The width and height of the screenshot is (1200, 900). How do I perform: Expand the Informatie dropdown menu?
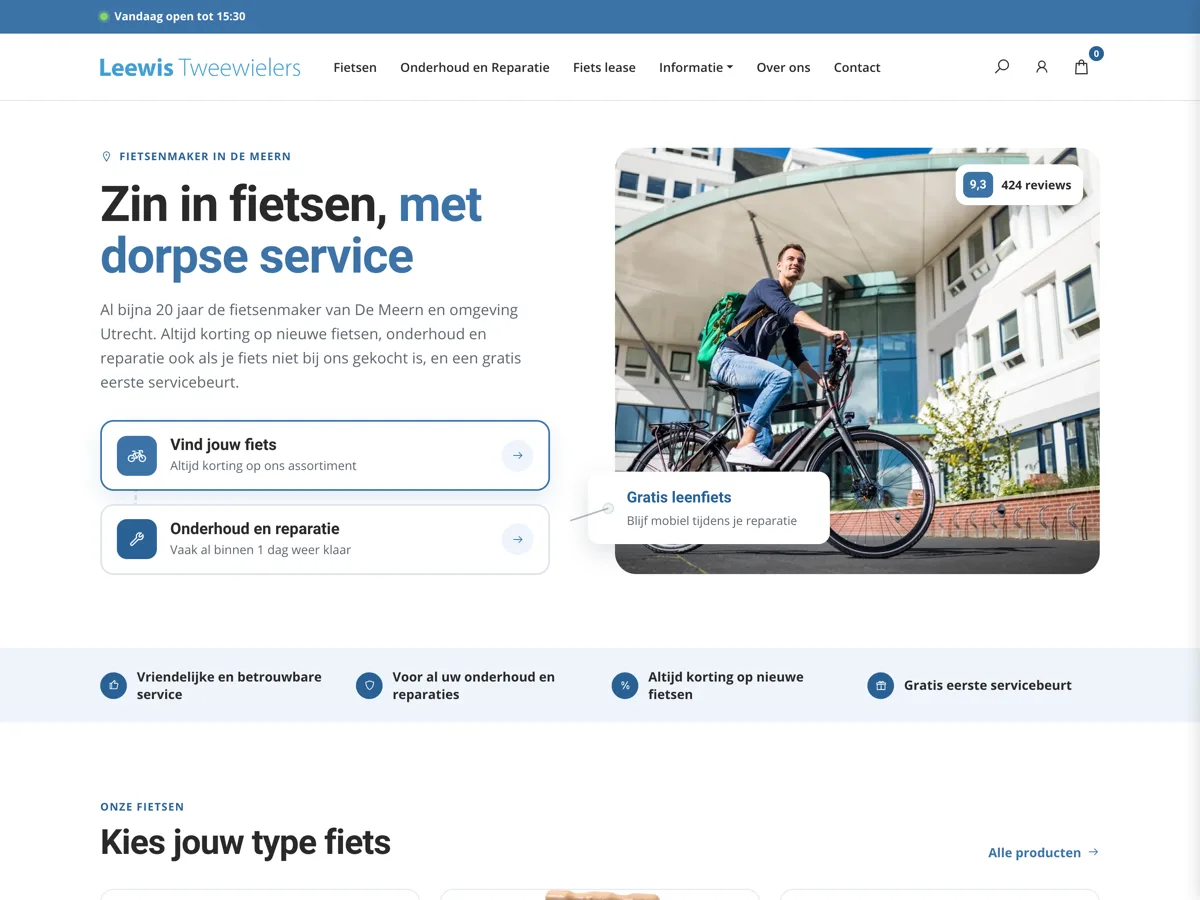coord(696,67)
